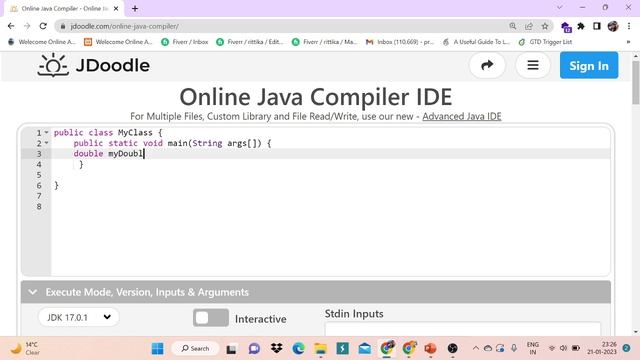Open Dropbox from taskbar
Screen dimensions: 640x360
click(276, 349)
